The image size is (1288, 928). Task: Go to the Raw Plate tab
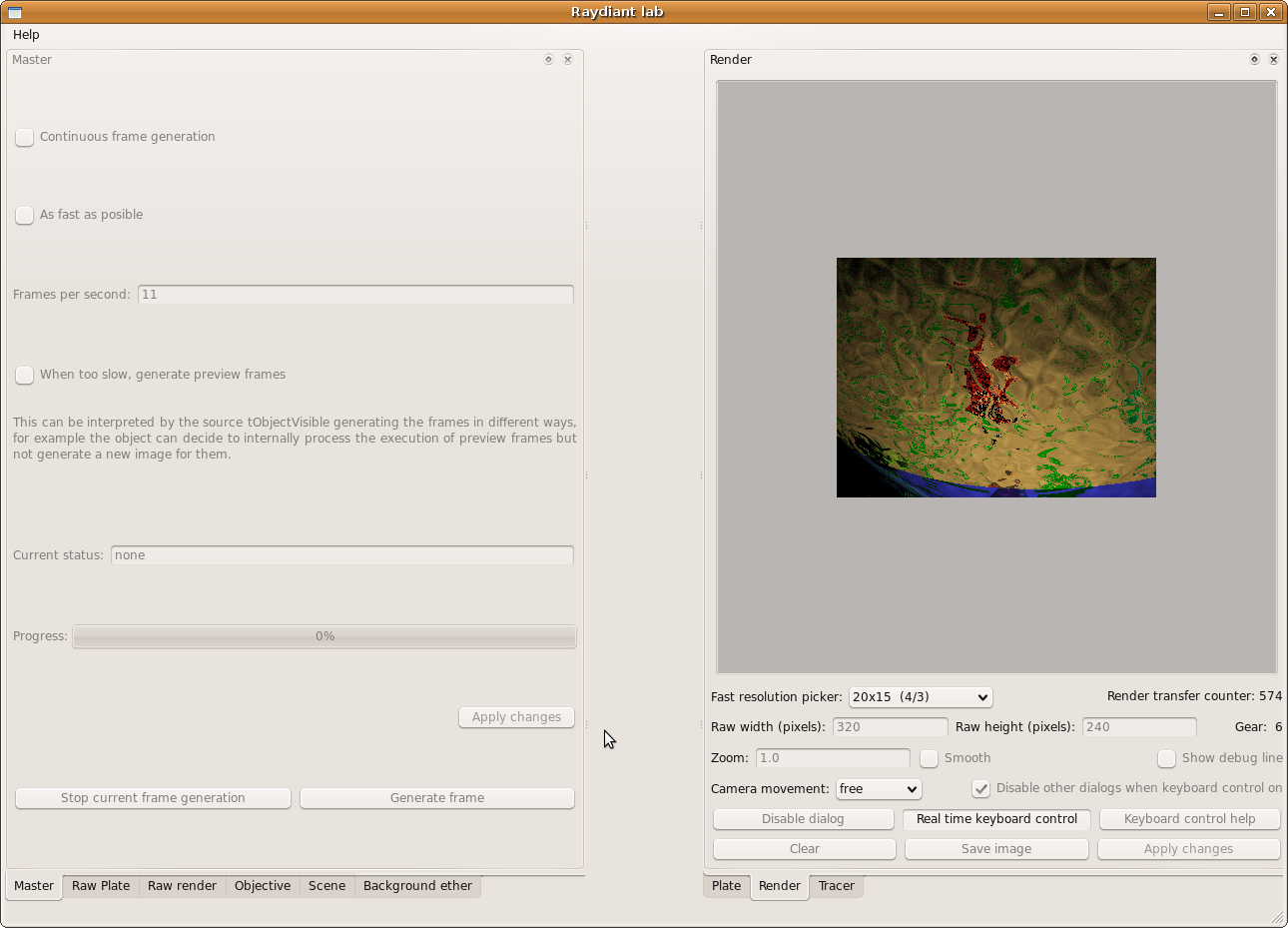pyautogui.click(x=101, y=886)
